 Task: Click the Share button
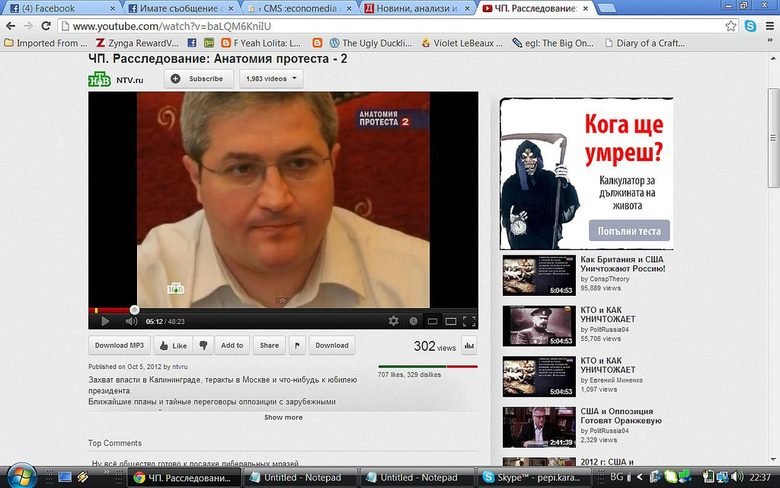(x=269, y=345)
